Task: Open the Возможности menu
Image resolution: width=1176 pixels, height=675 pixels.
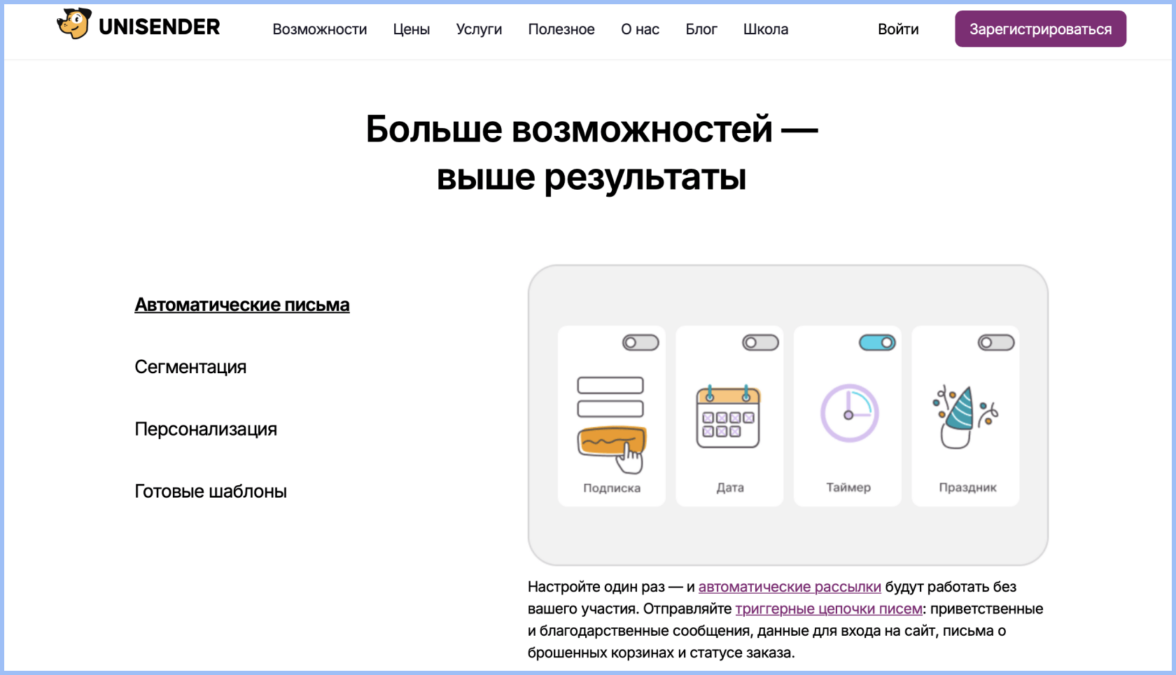Action: coord(320,29)
